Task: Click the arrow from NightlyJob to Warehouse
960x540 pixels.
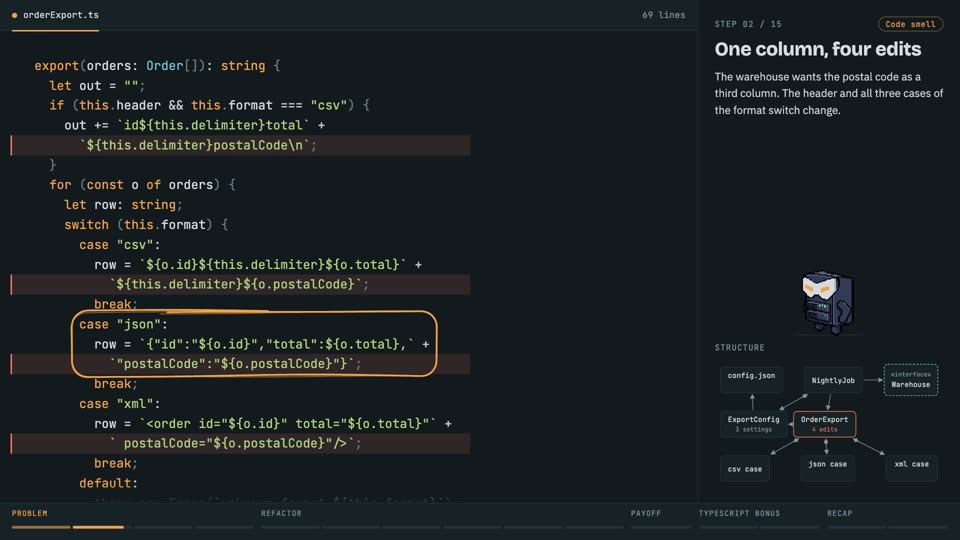Action: (873, 380)
